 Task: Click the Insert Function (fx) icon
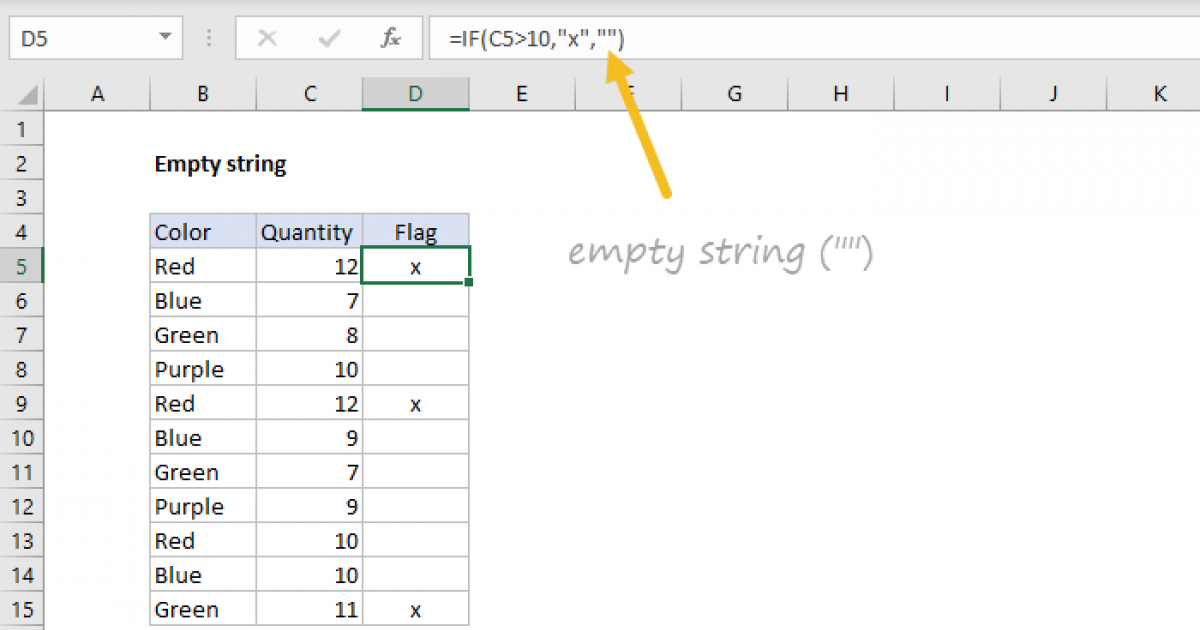[x=391, y=38]
